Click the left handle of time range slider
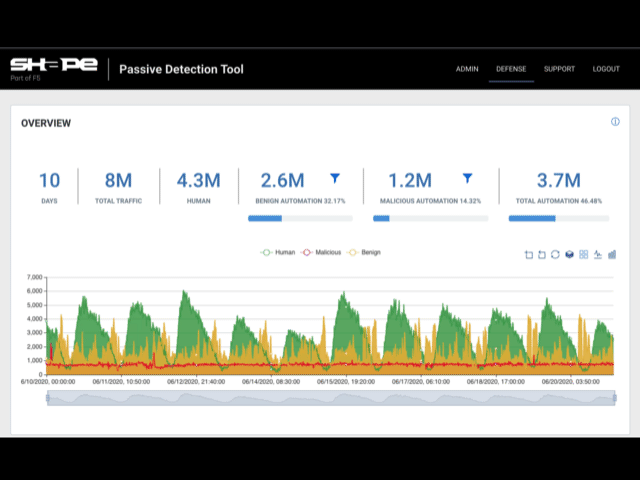 (x=47, y=398)
